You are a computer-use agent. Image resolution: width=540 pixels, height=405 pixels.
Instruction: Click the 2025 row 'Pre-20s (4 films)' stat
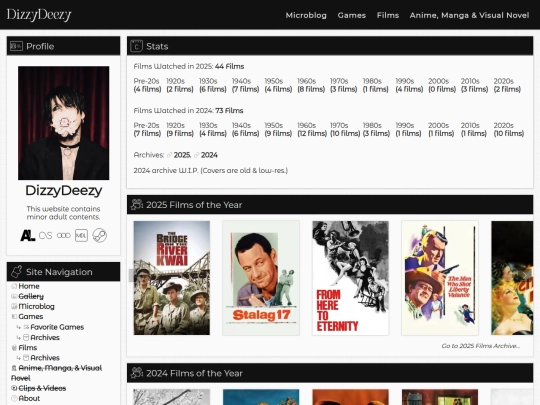tap(147, 85)
